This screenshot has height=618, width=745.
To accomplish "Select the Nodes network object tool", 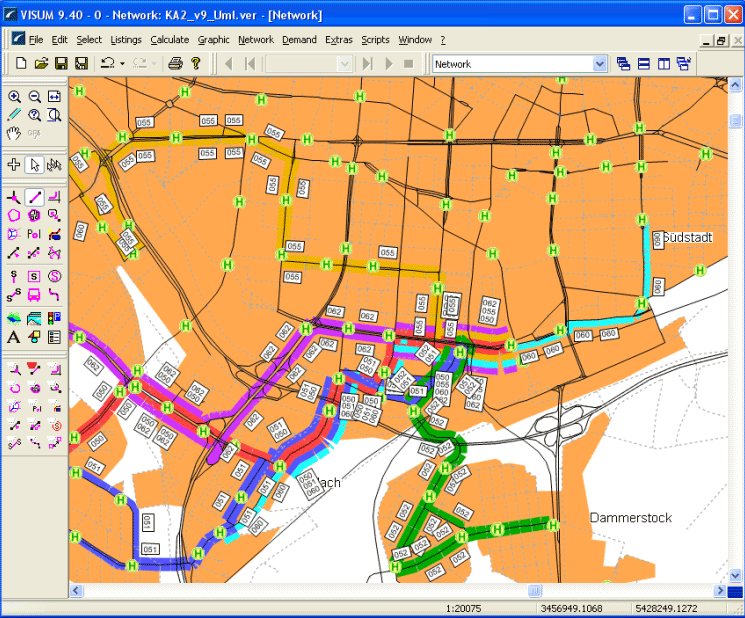I will pyautogui.click(x=14, y=197).
